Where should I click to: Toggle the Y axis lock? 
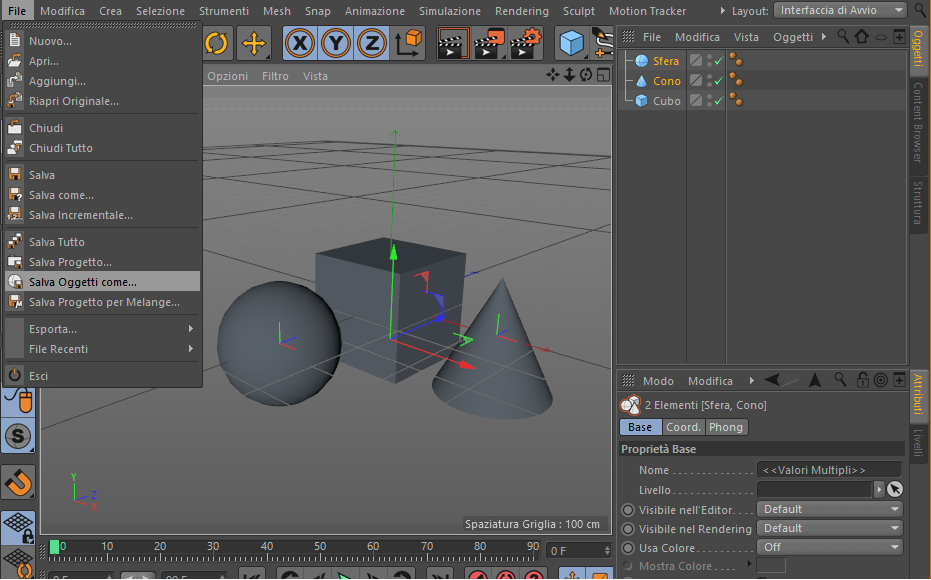coord(336,43)
